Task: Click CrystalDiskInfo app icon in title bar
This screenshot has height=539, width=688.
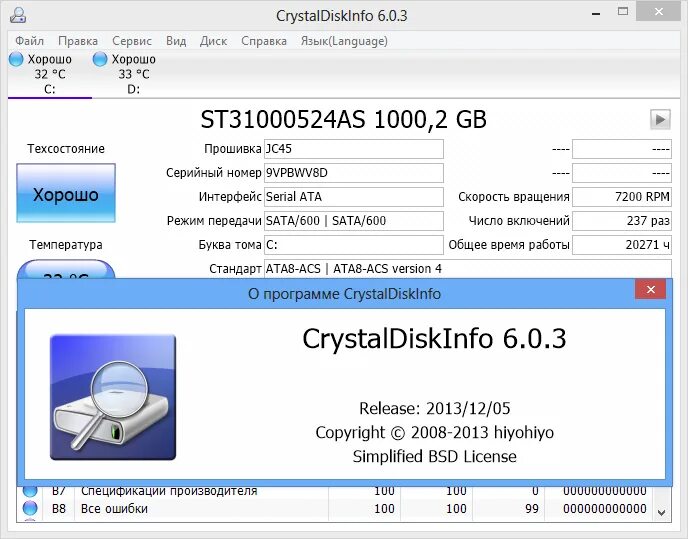Action: pos(18,14)
